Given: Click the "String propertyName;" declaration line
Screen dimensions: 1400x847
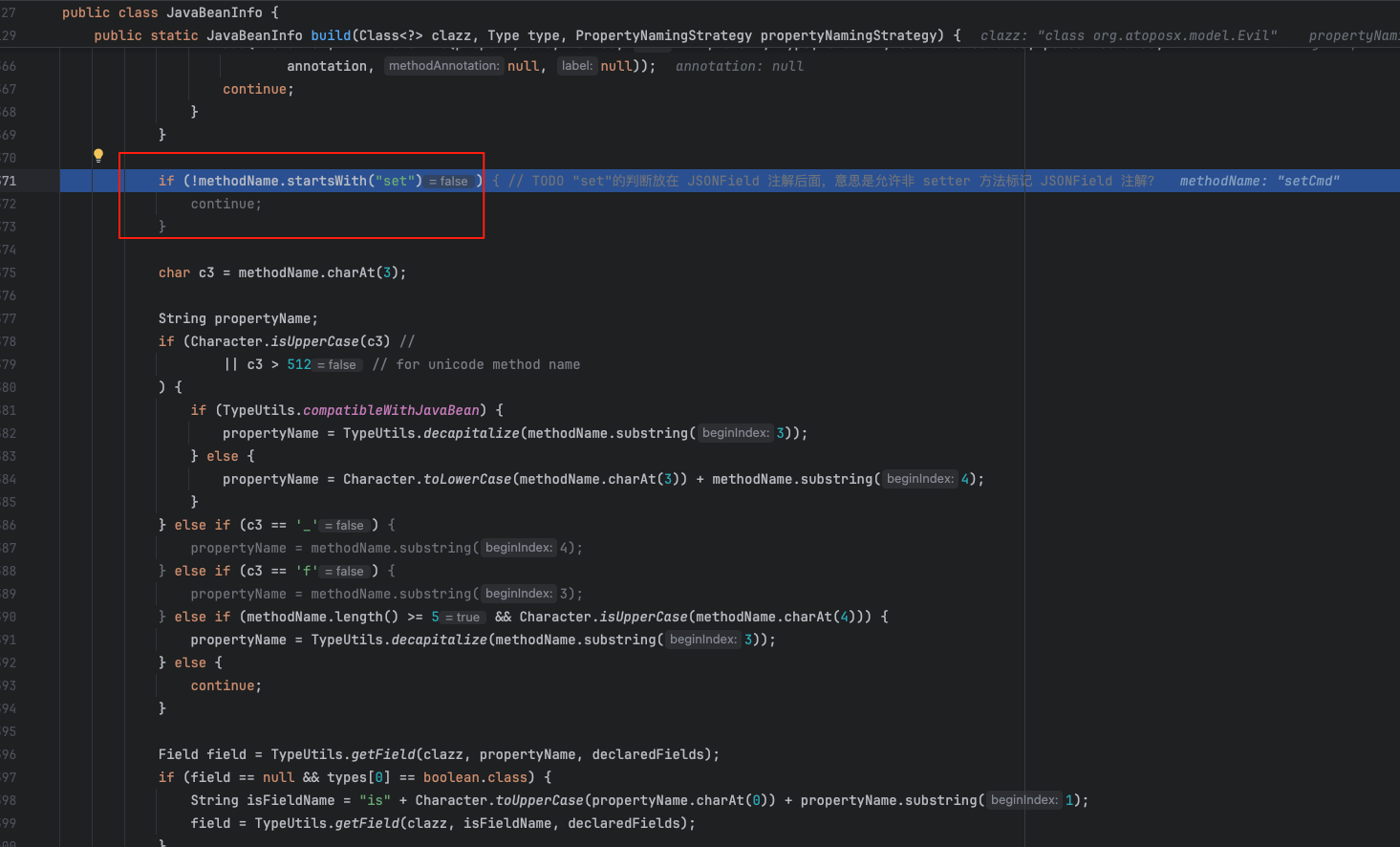Looking at the screenshot, I should 238,318.
